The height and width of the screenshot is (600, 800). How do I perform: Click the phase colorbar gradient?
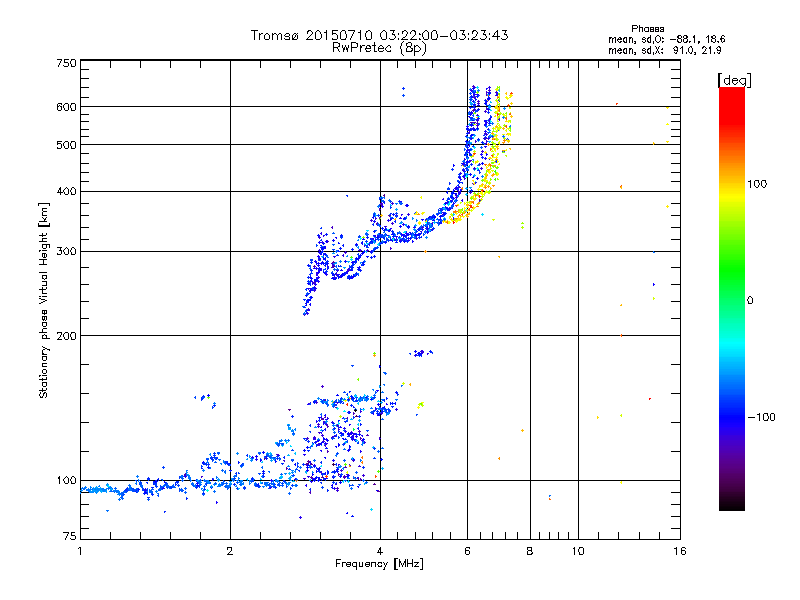click(x=732, y=298)
